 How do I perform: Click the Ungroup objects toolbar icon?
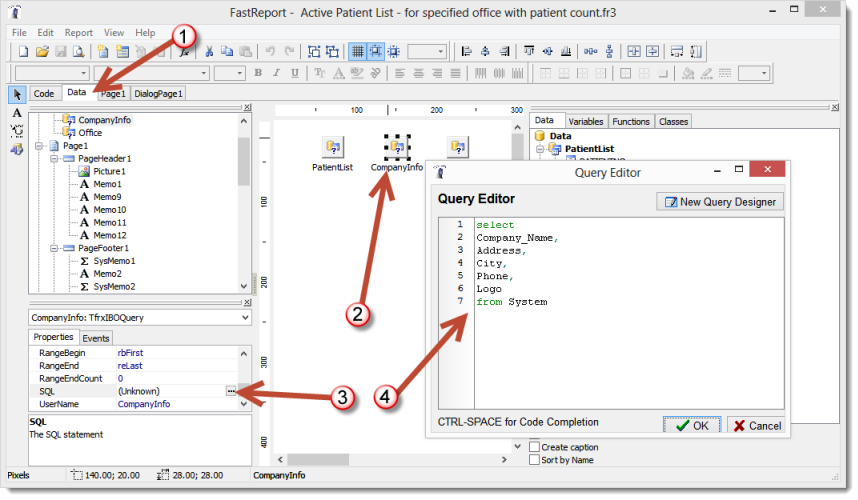coord(332,51)
